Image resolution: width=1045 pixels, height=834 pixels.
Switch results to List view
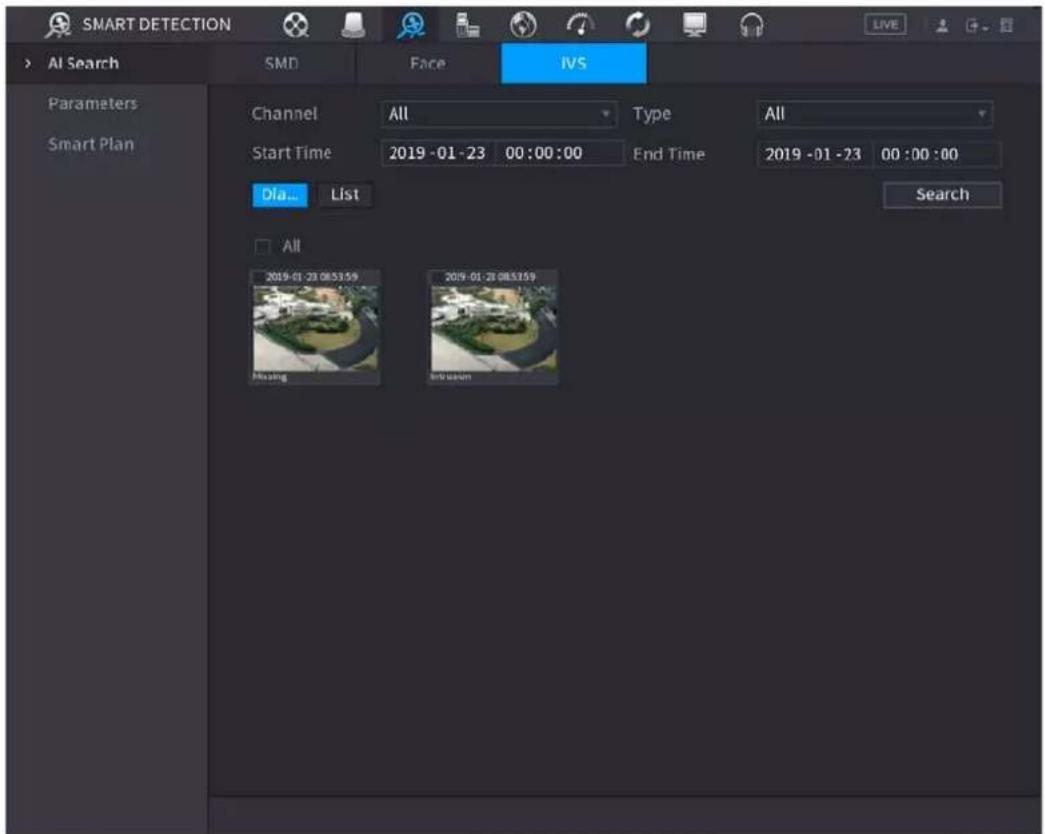(345, 195)
